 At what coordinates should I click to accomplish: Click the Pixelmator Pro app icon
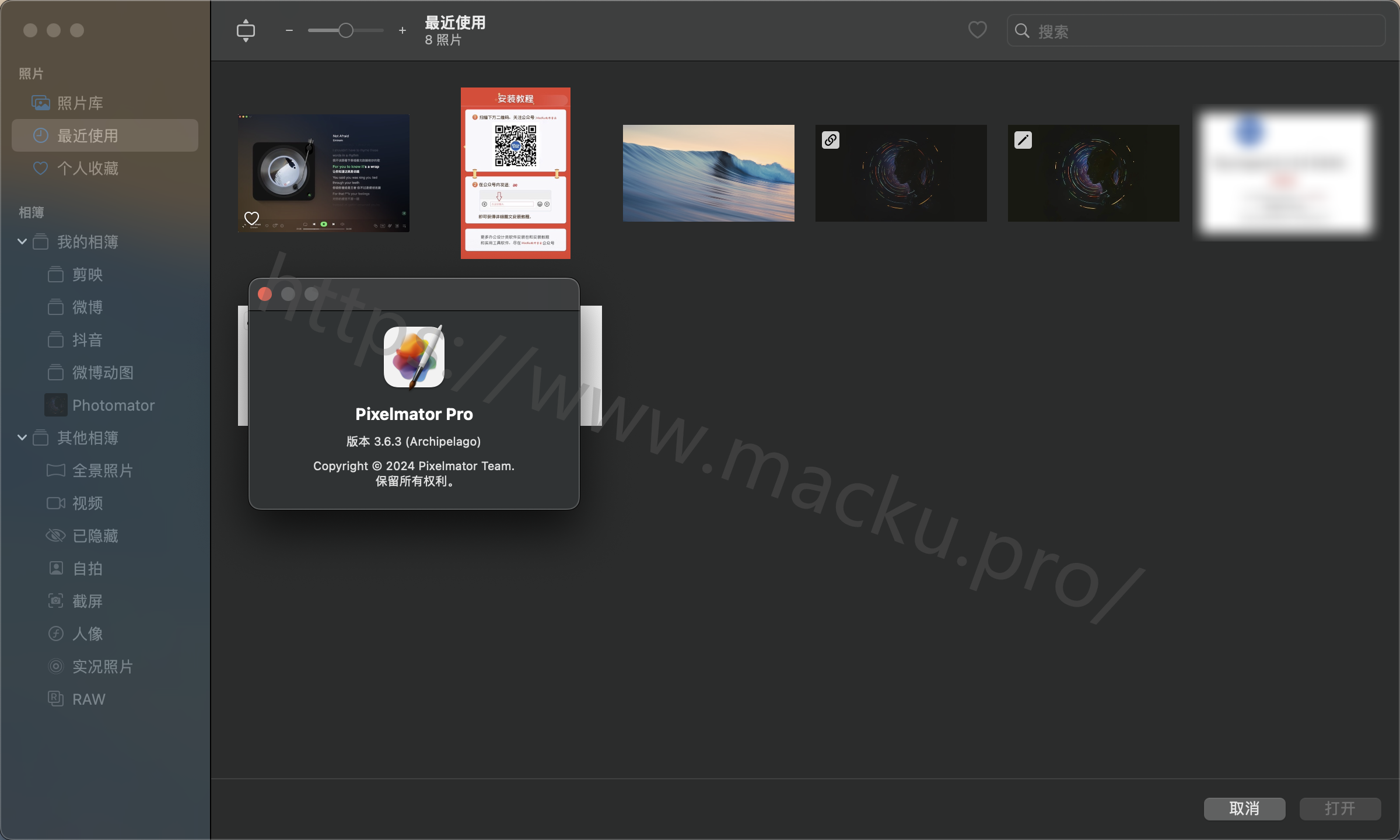[414, 356]
